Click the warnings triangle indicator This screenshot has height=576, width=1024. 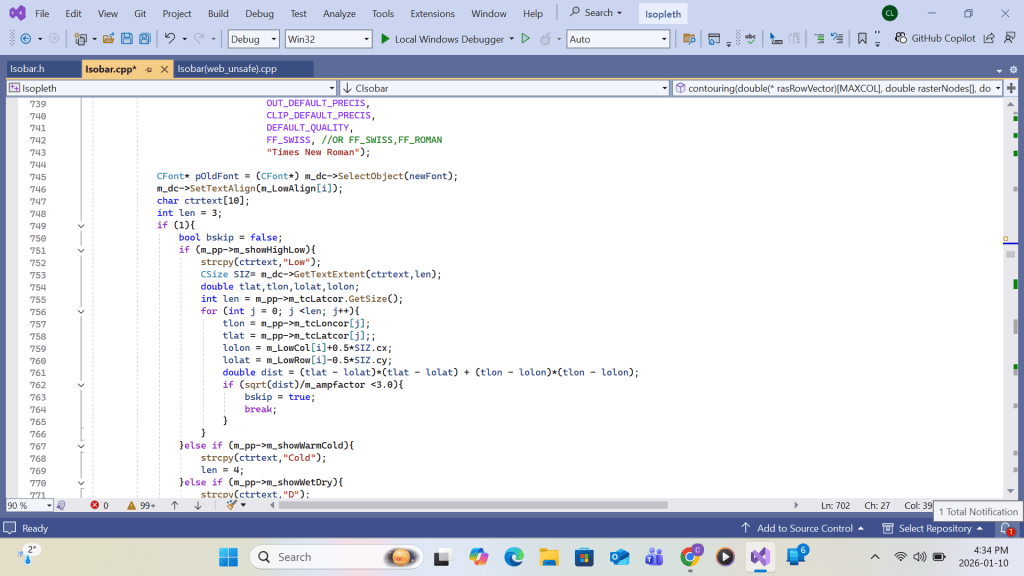(x=132, y=505)
